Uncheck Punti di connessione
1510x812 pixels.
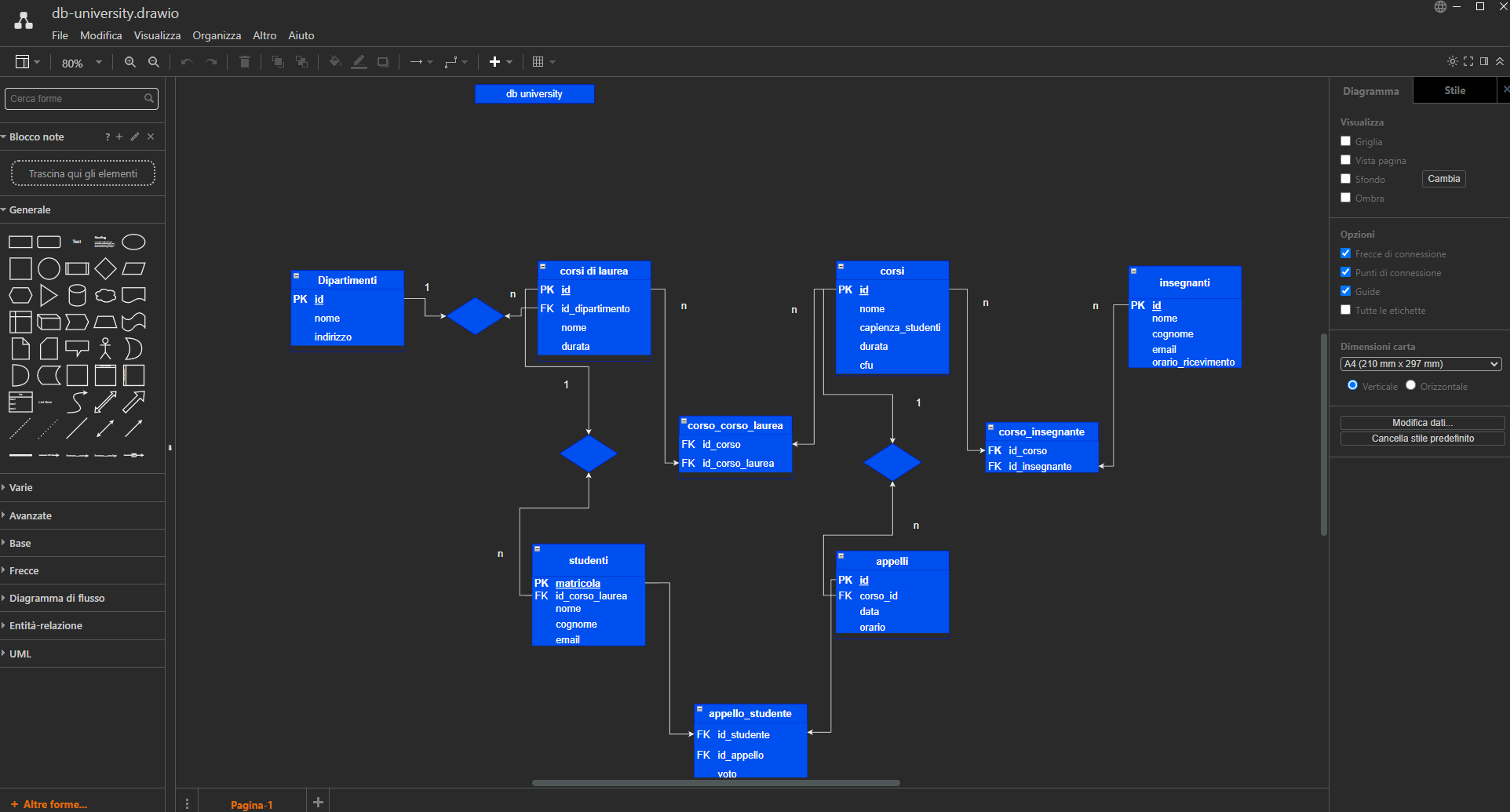[1346, 272]
